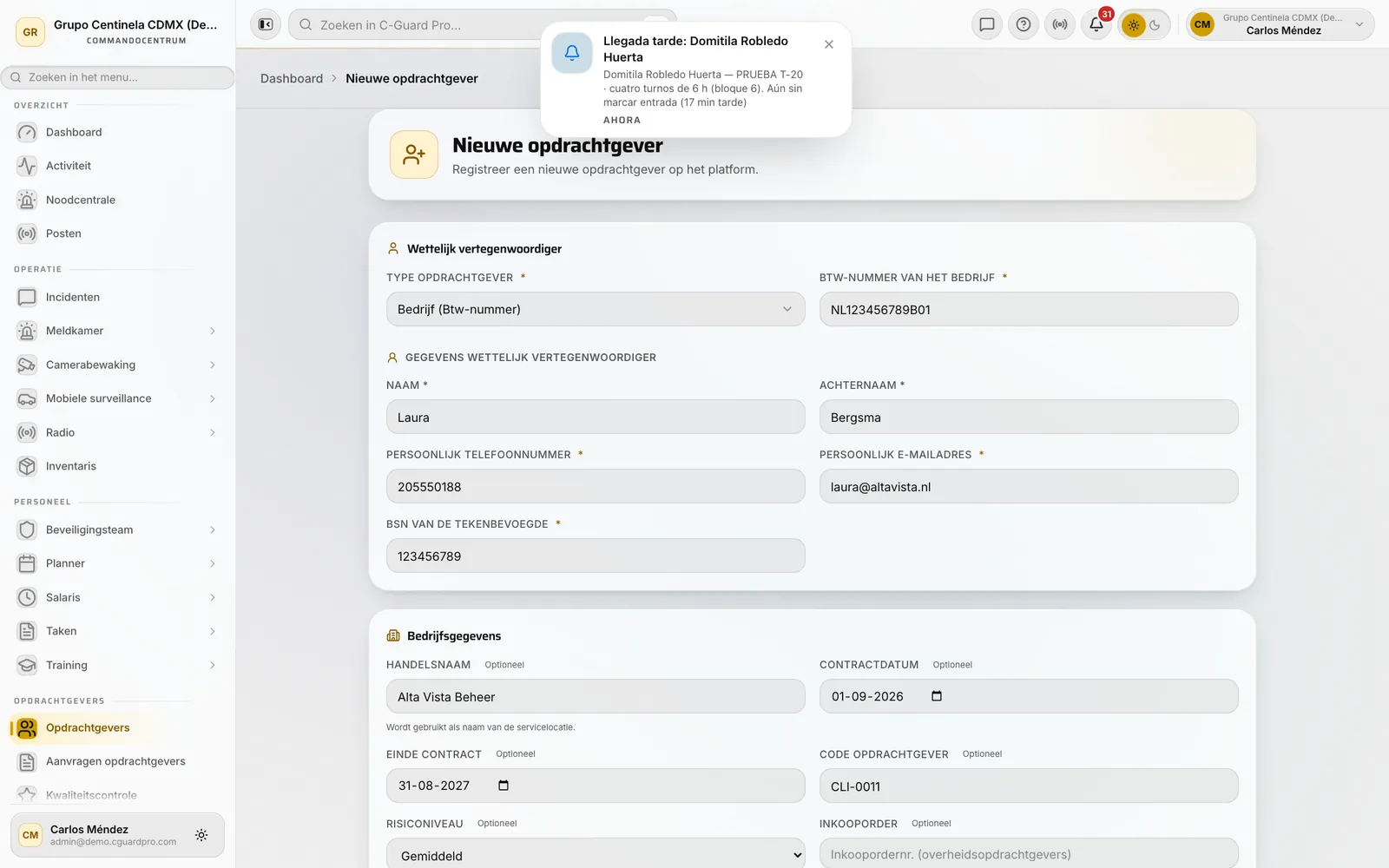Open the Carlos Méndez account menu

(x=1280, y=24)
